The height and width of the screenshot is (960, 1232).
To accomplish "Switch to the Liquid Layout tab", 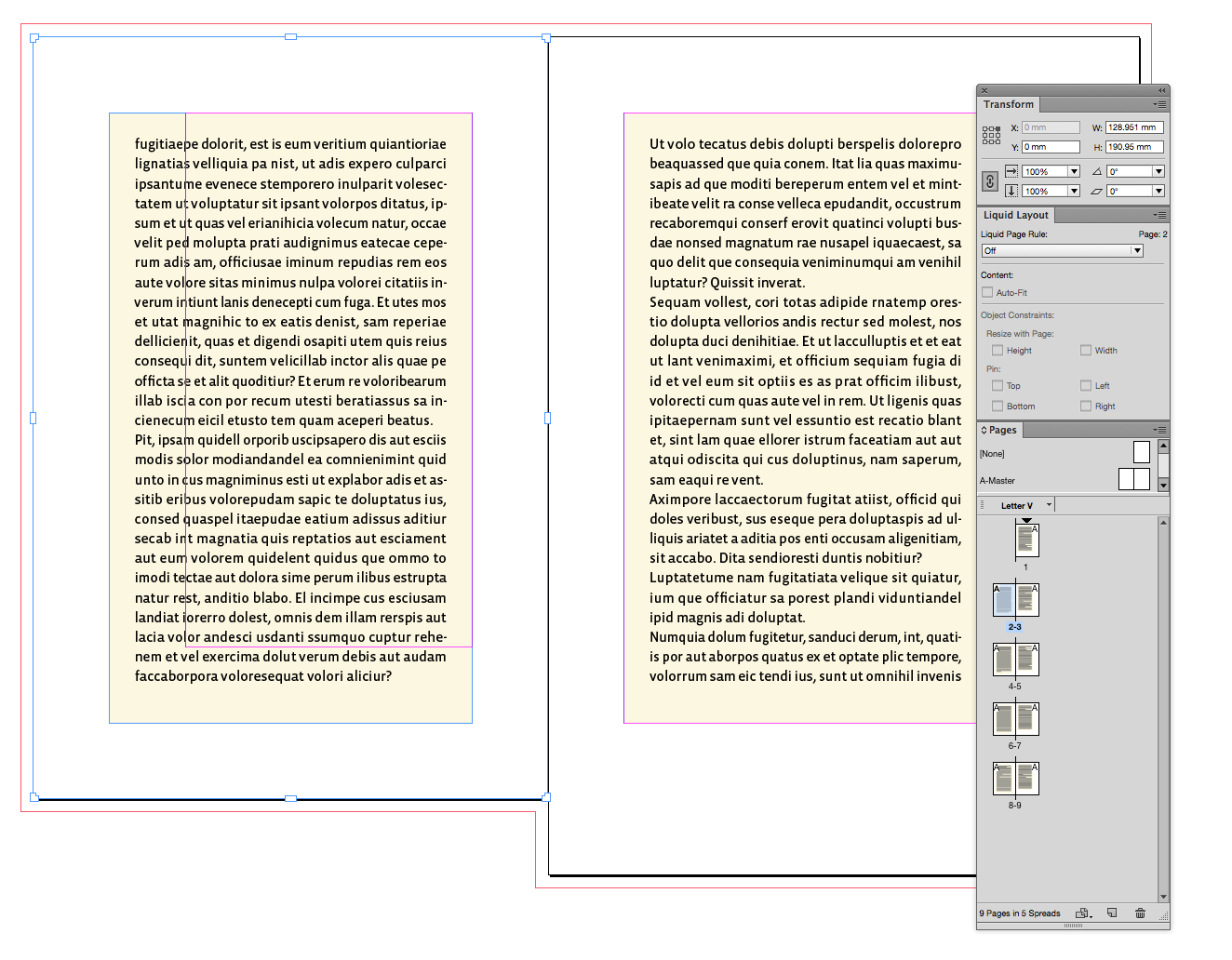I will [x=1016, y=215].
